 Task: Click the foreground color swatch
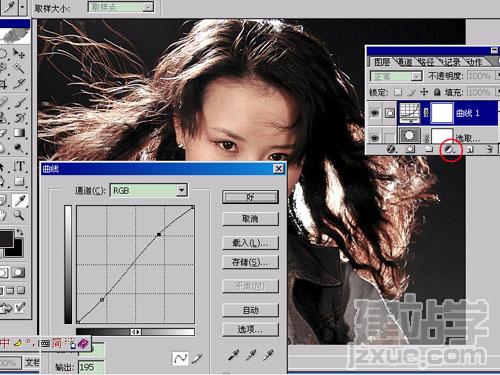tap(6, 238)
